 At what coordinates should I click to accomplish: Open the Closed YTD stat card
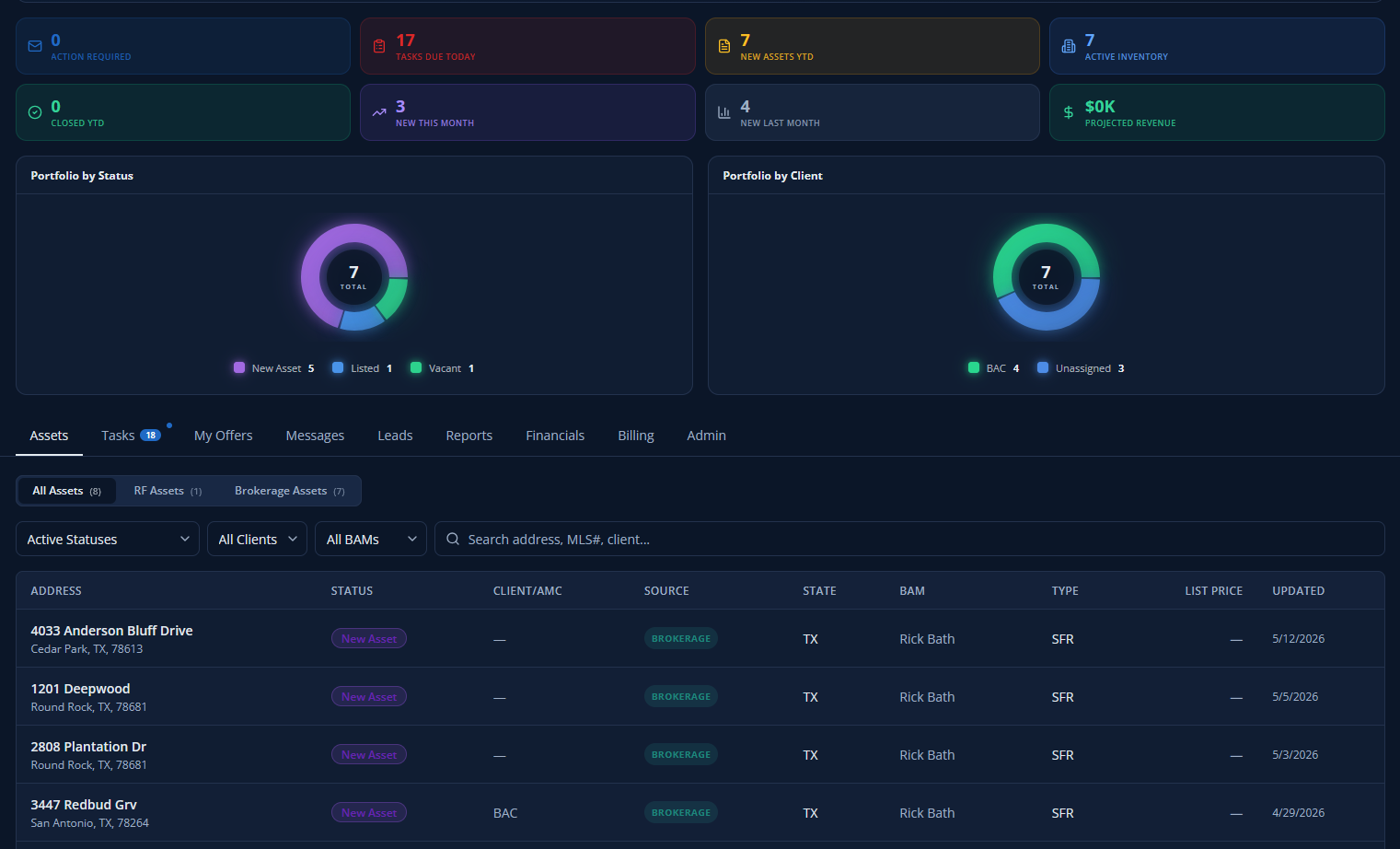183,112
